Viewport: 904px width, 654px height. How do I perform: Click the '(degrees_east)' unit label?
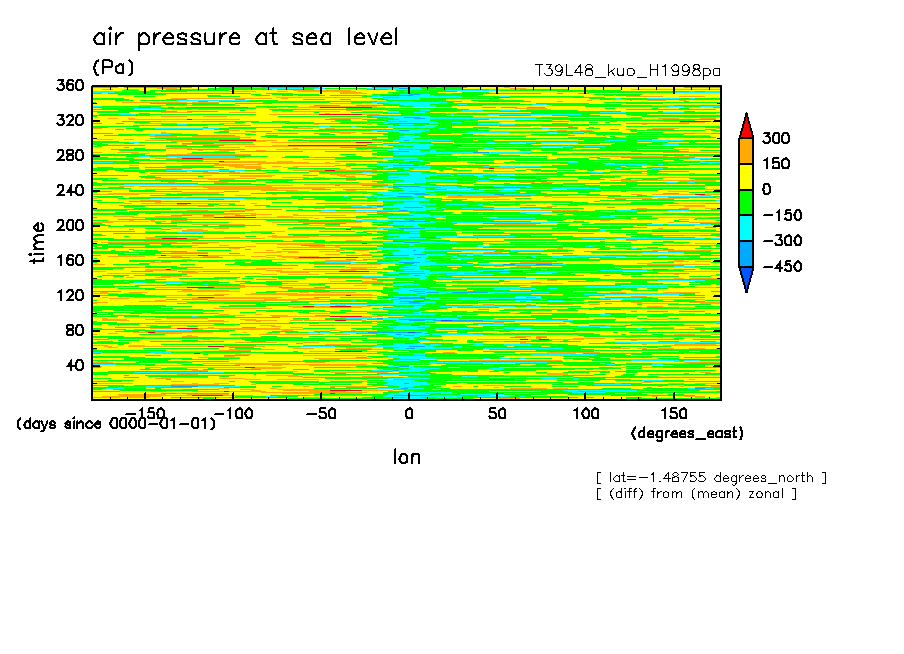[x=687, y=434]
